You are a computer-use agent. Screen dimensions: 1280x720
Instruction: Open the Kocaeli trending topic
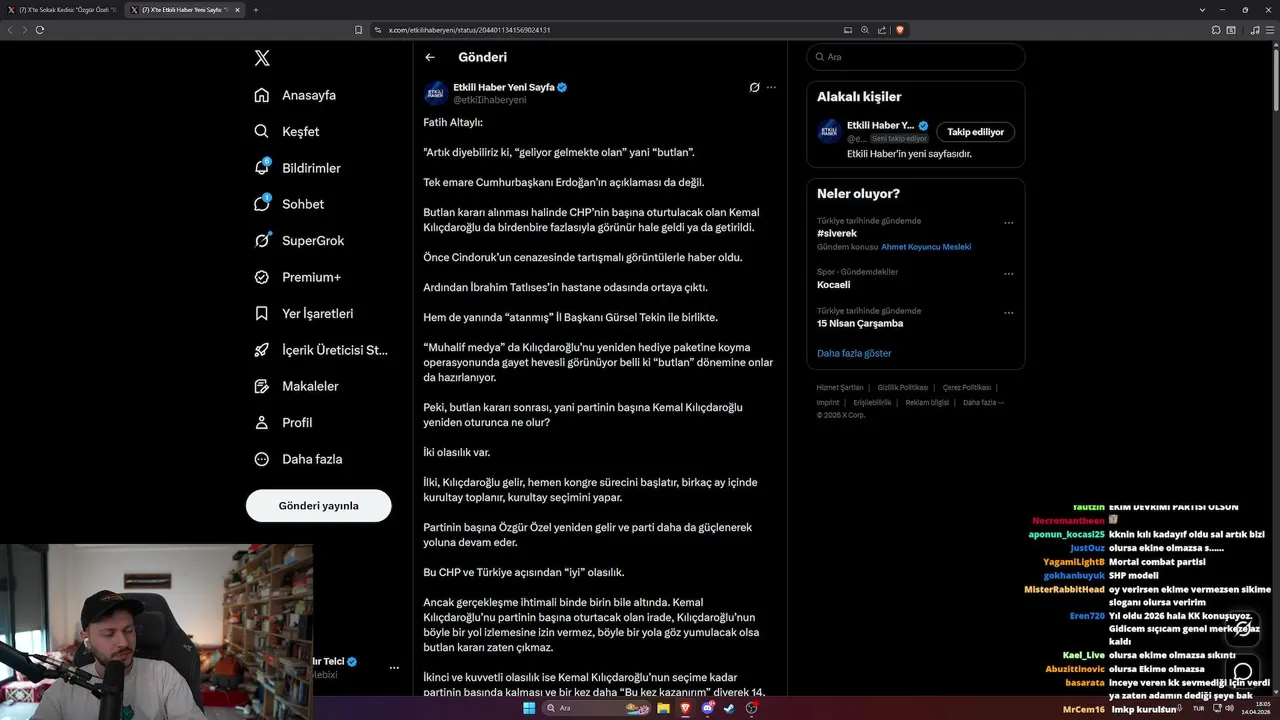click(833, 285)
